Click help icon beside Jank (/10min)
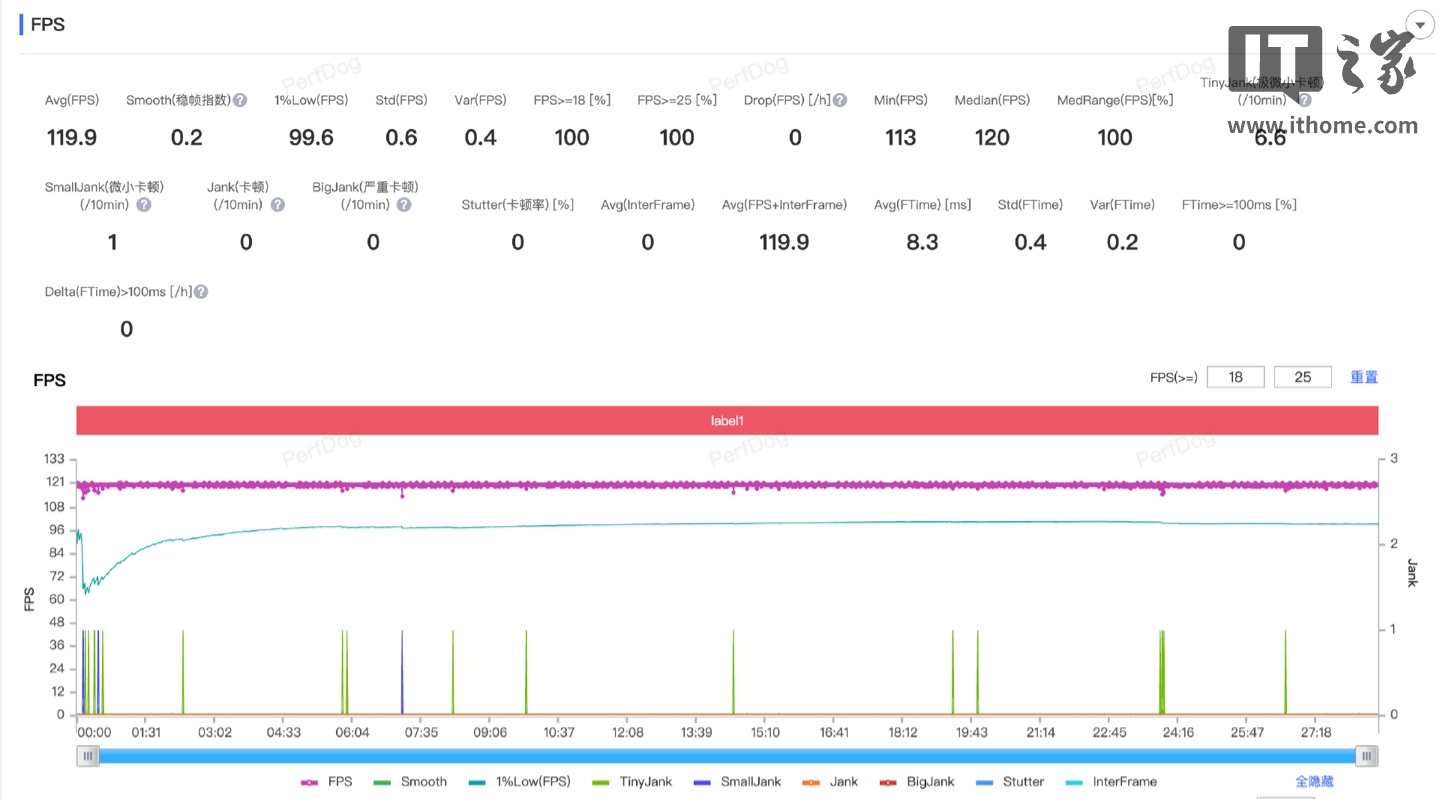 (x=278, y=205)
